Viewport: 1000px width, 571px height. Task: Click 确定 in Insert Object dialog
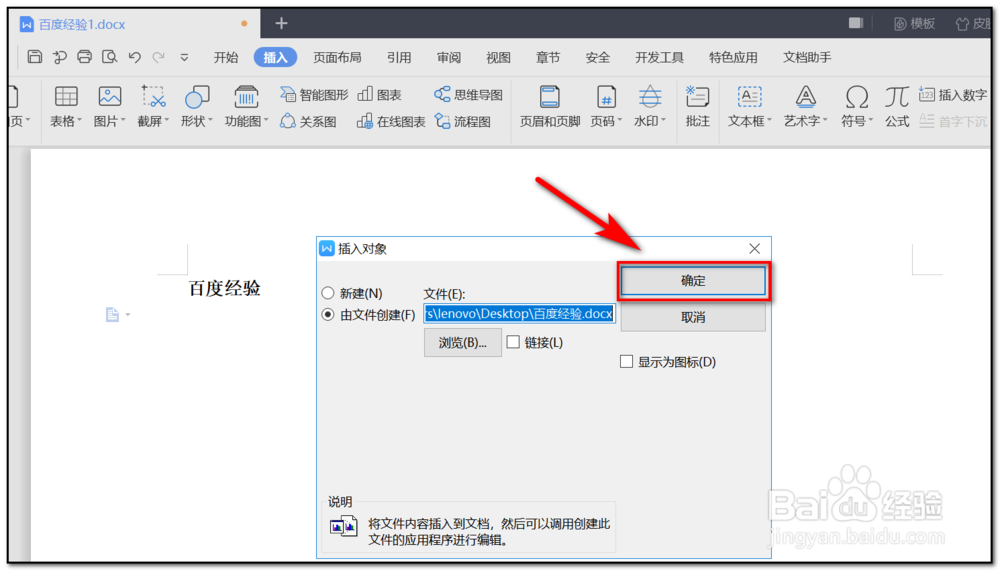pyautogui.click(x=693, y=281)
